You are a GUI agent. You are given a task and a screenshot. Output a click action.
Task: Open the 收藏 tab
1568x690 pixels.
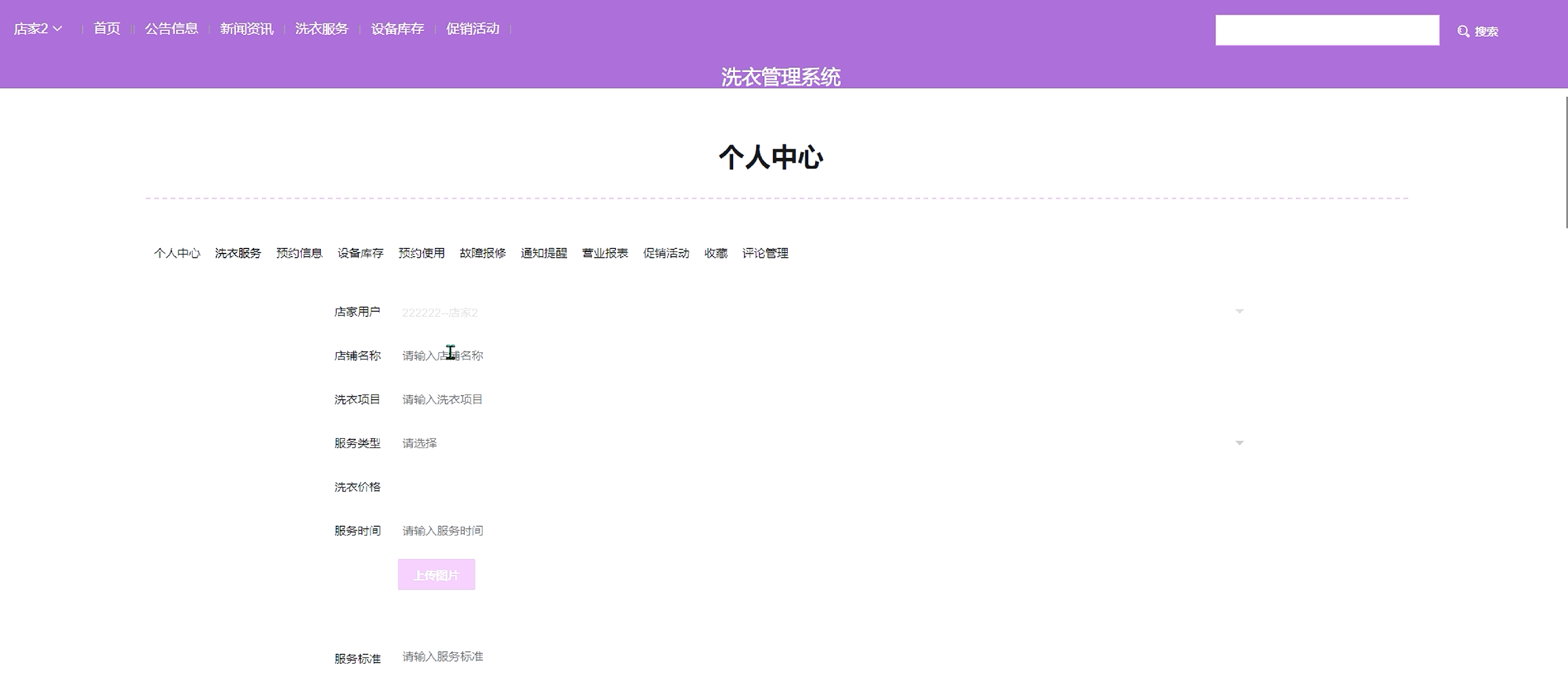[715, 253]
